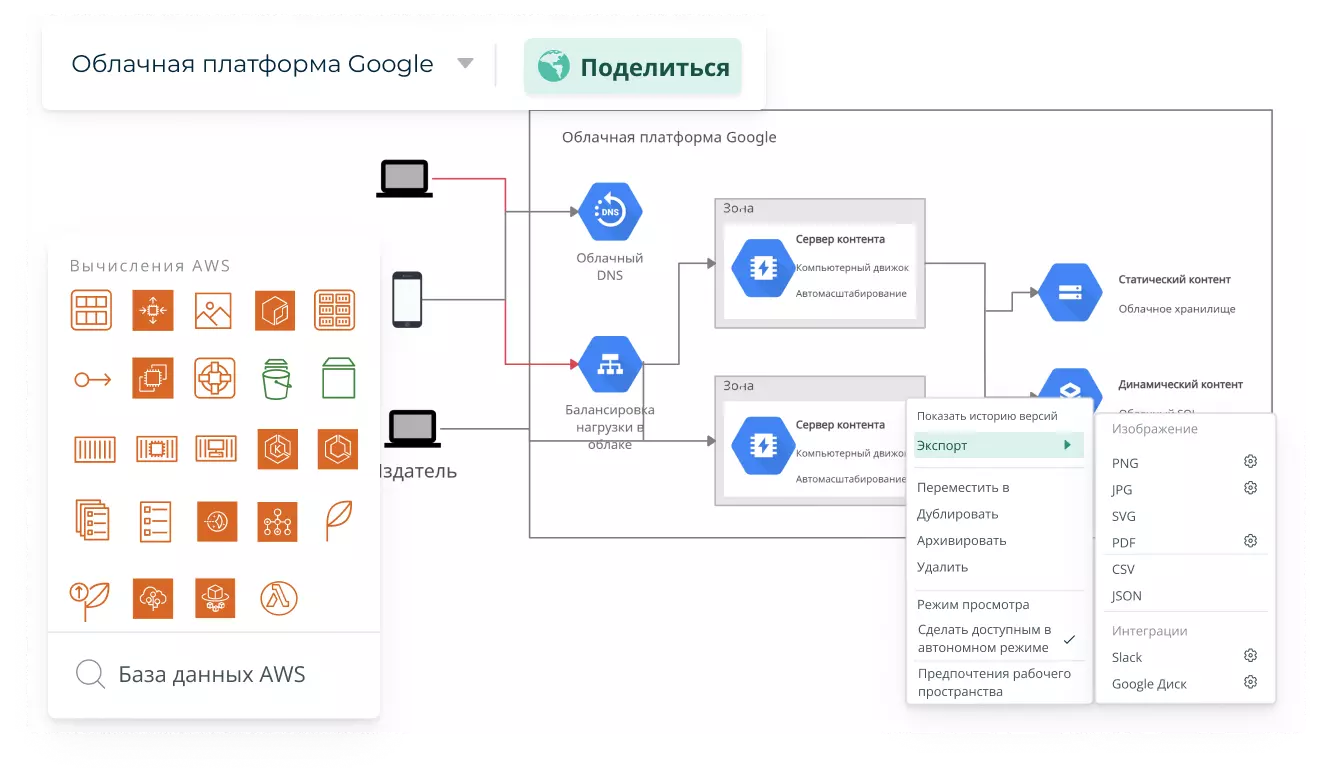Viewport: 1326px width, 783px height.
Task: Choose Переместить в menu entry
Action: (963, 488)
